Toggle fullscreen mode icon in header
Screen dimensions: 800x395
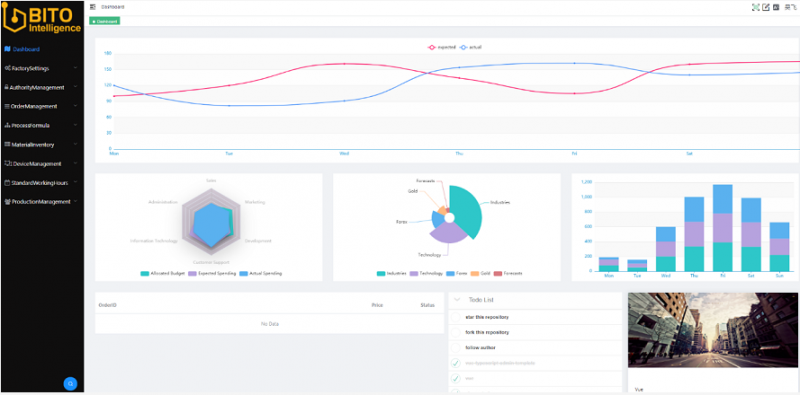[756, 7]
